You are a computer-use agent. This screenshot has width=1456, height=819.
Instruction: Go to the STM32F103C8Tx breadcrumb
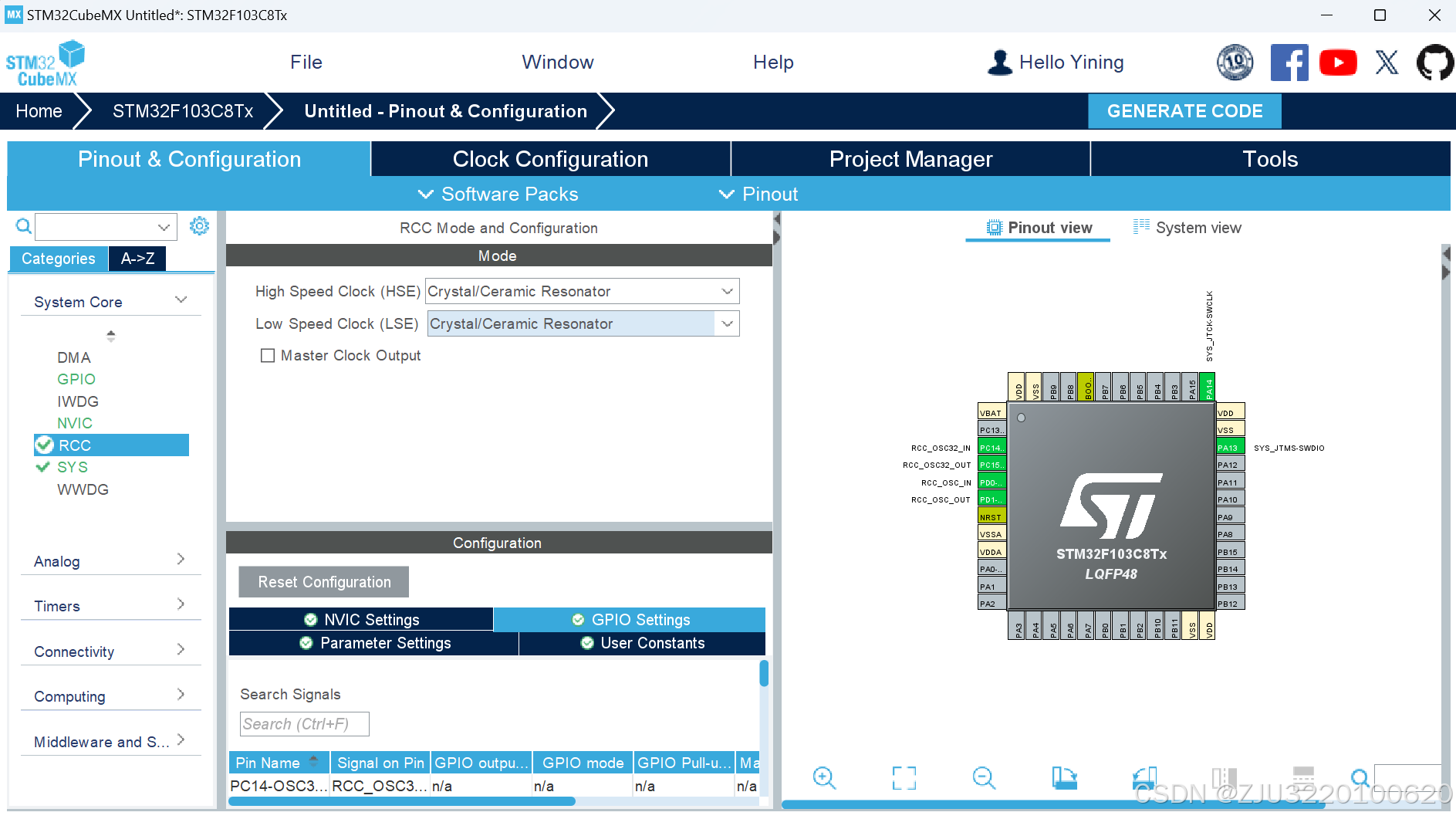183,111
